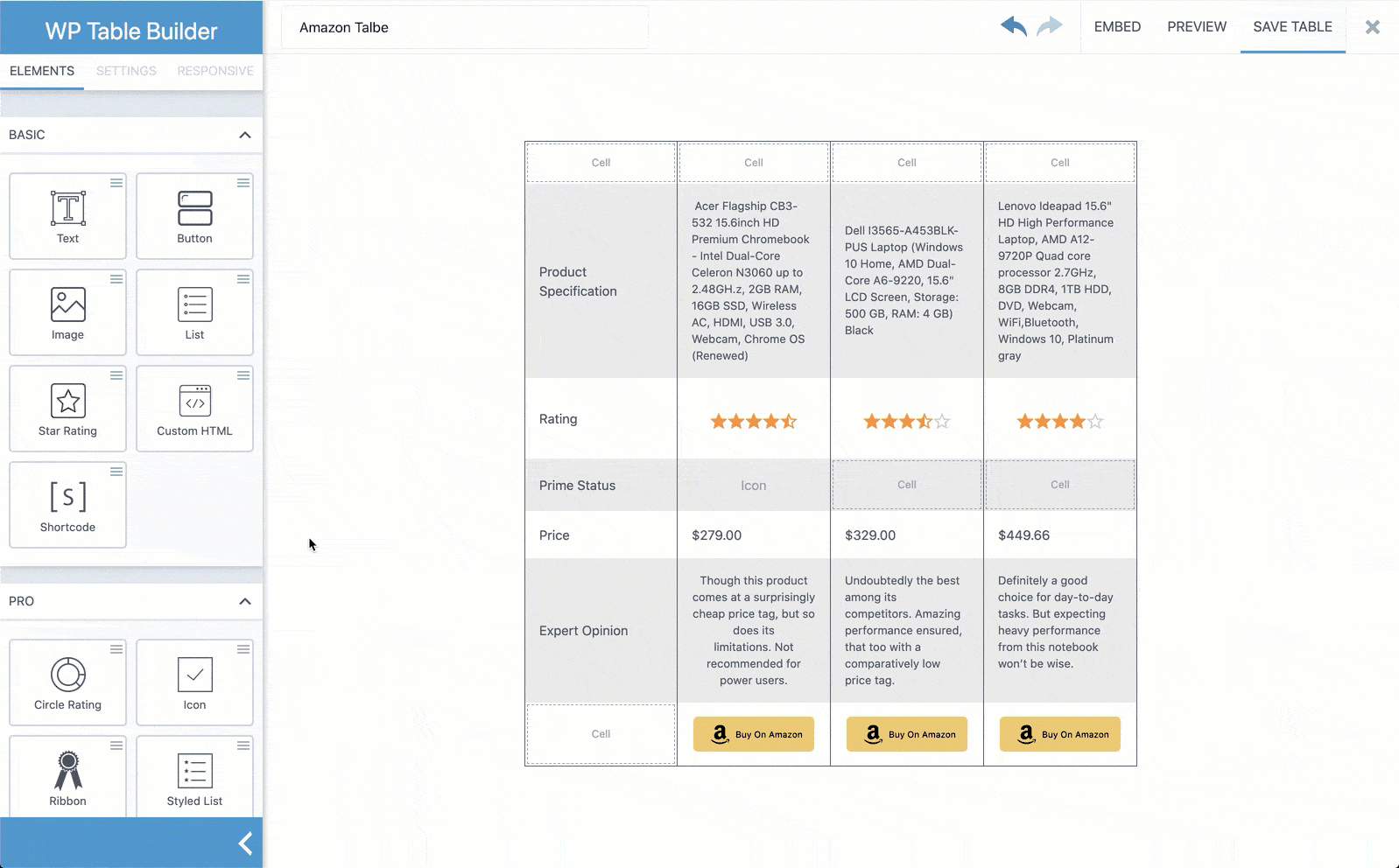Click the drag handle on Star Rating element
The height and width of the screenshot is (868, 1399).
[x=116, y=375]
